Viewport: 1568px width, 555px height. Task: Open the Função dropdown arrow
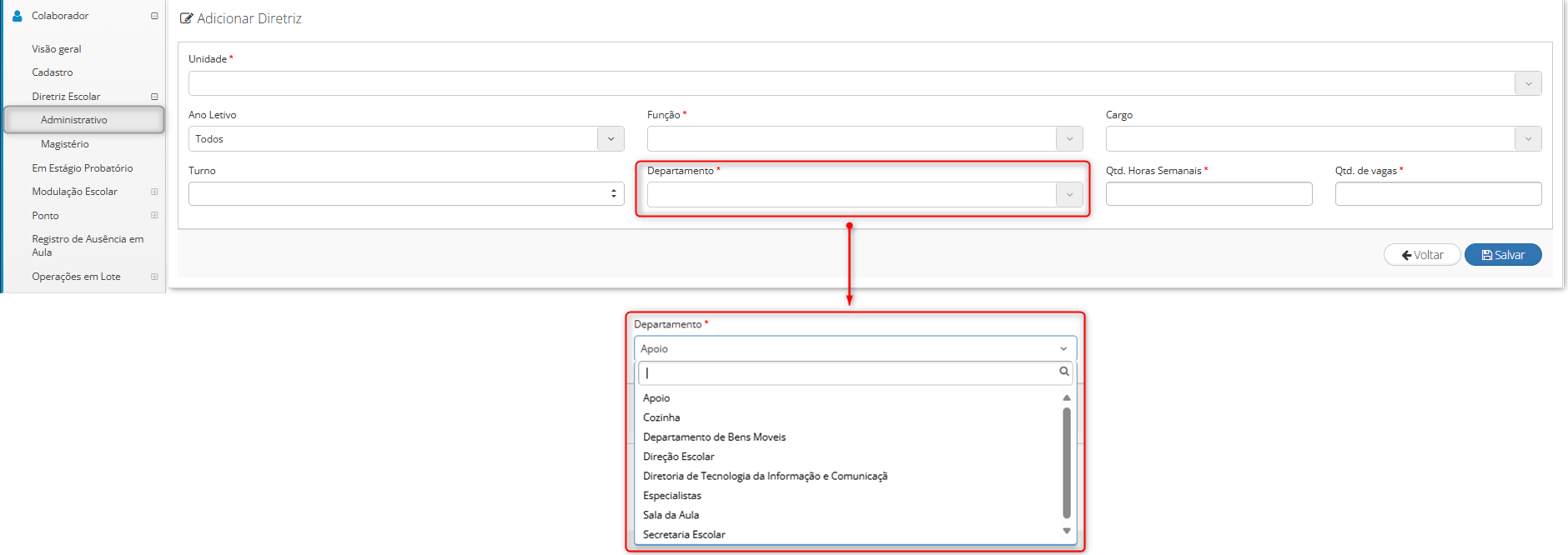[1069, 139]
